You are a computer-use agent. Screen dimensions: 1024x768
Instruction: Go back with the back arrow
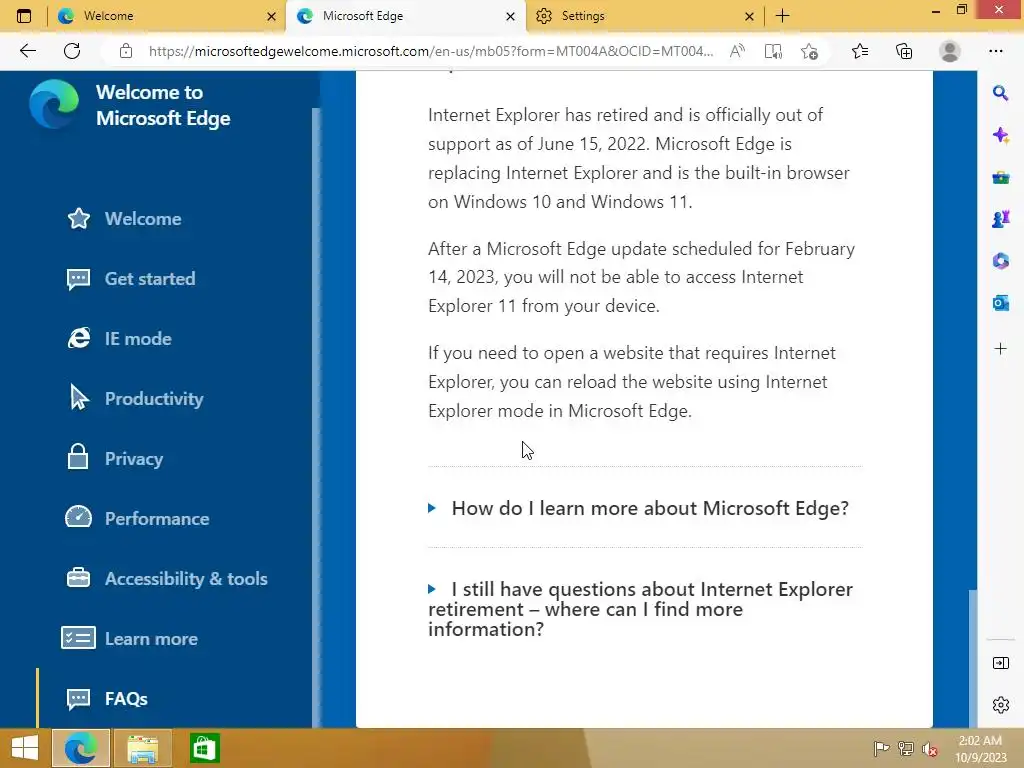pyautogui.click(x=27, y=51)
